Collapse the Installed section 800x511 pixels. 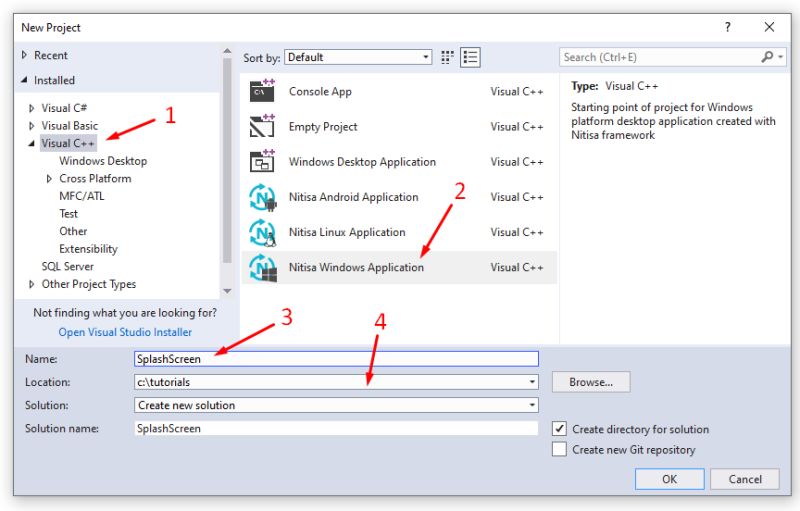24,80
